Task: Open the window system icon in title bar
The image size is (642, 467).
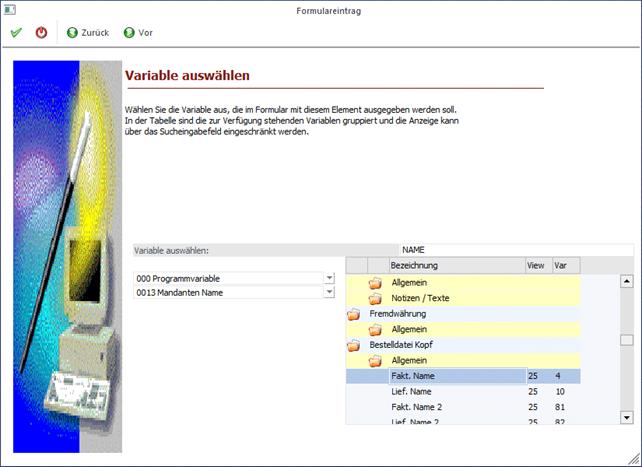Action: click(8, 10)
